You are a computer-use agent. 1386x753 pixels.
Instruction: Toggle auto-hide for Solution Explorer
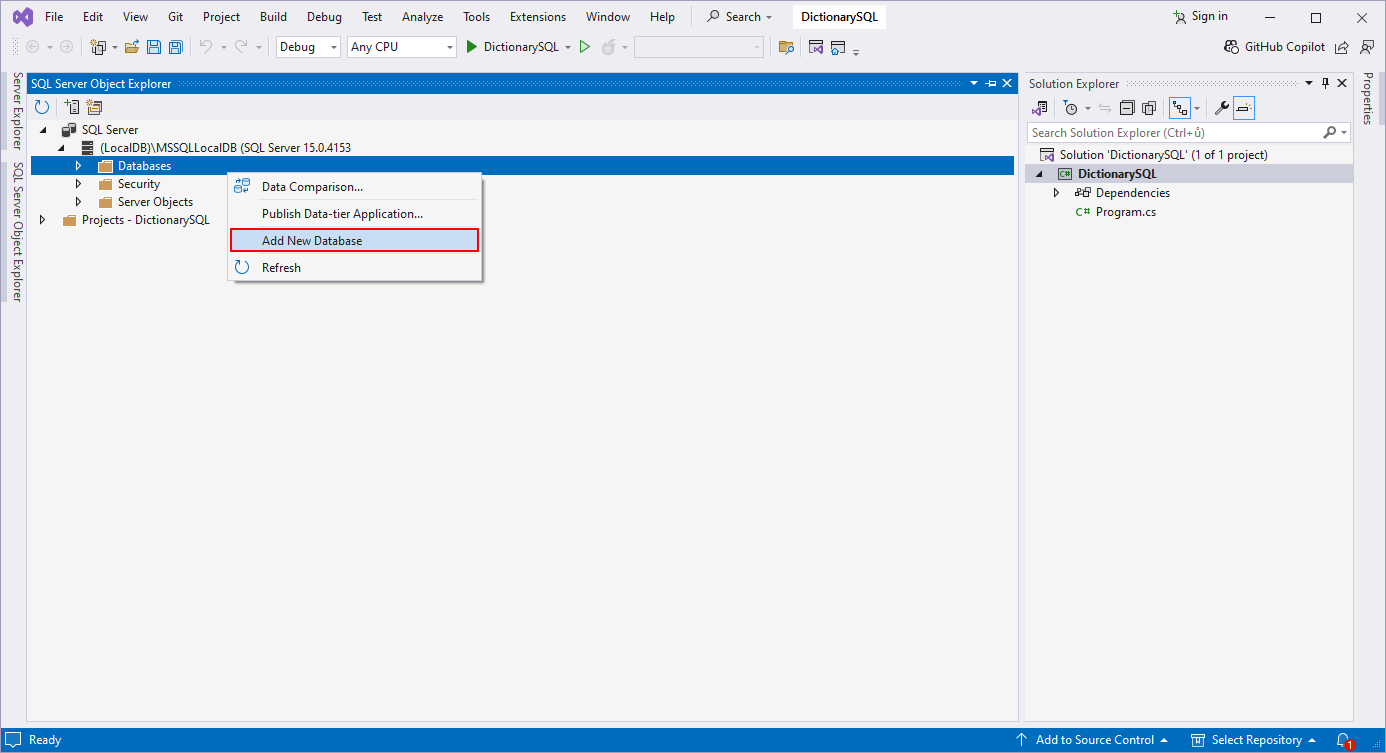point(1324,83)
